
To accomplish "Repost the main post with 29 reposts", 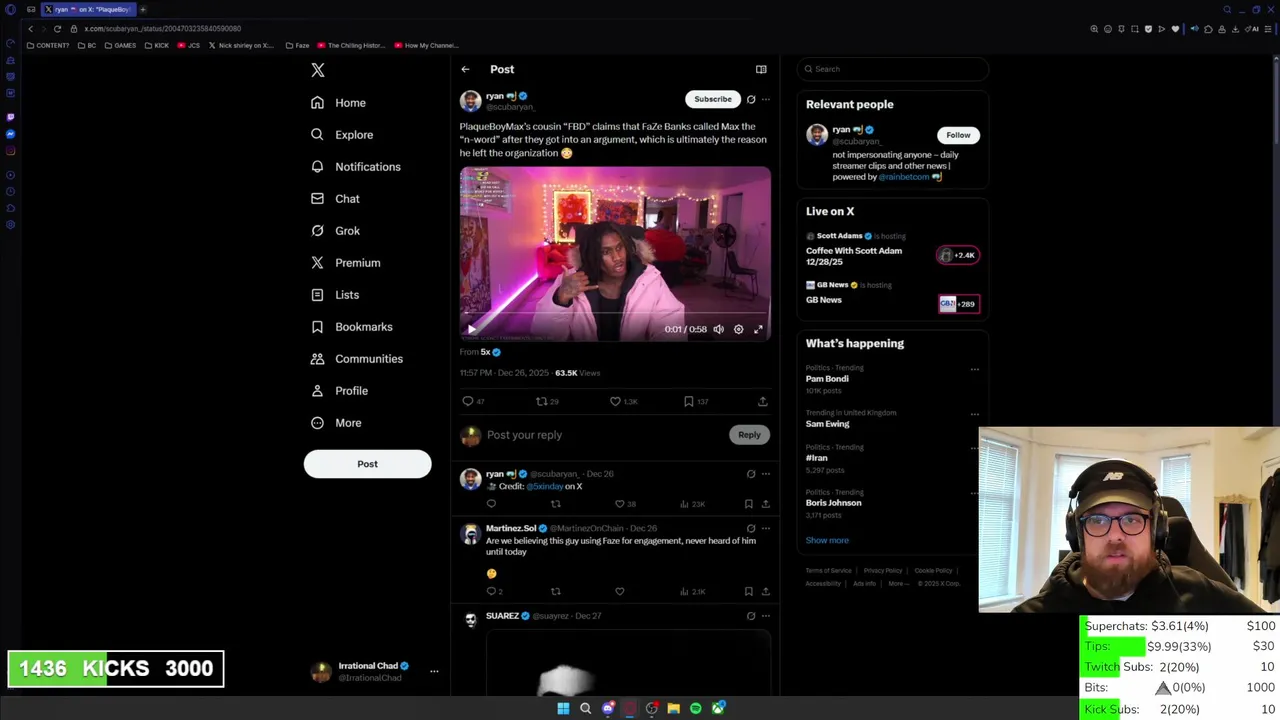I will click(x=547, y=401).
